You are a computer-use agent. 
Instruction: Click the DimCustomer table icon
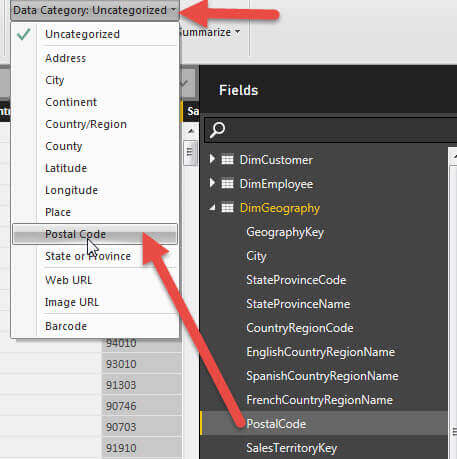pyautogui.click(x=227, y=160)
